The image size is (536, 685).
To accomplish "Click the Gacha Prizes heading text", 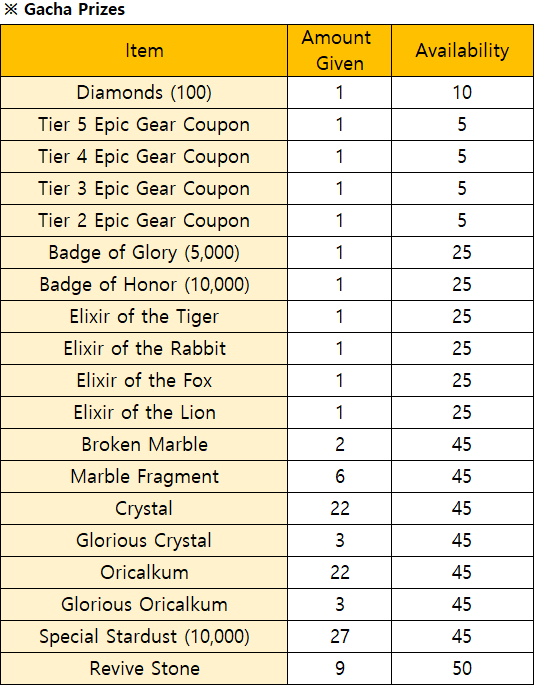I will [74, 9].
